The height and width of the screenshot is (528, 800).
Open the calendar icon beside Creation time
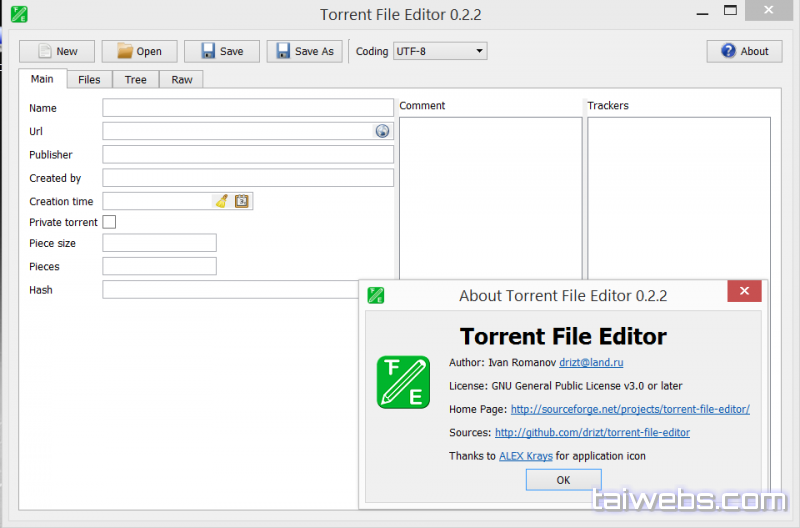pos(241,201)
